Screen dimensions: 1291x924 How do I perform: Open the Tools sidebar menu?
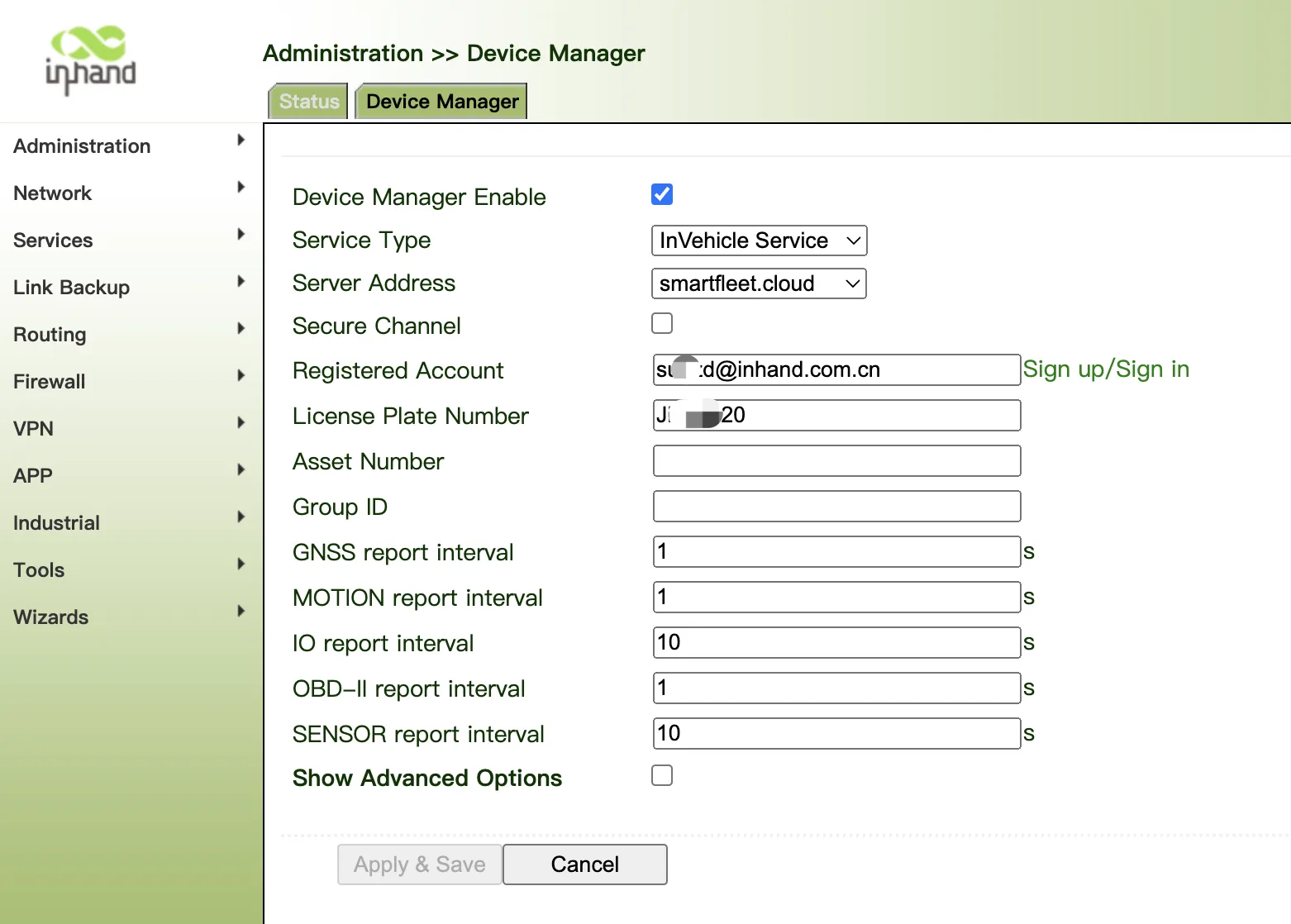(x=39, y=570)
